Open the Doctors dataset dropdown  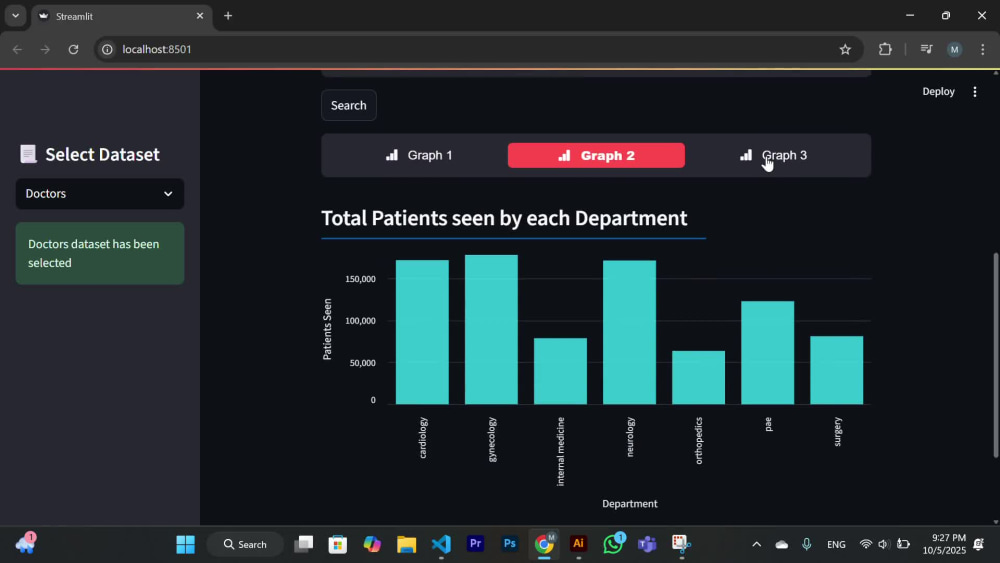(x=99, y=194)
